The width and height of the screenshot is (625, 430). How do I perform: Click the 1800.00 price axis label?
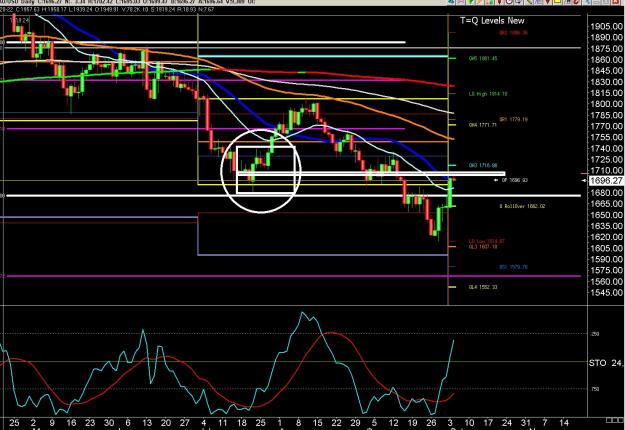[x=606, y=104]
